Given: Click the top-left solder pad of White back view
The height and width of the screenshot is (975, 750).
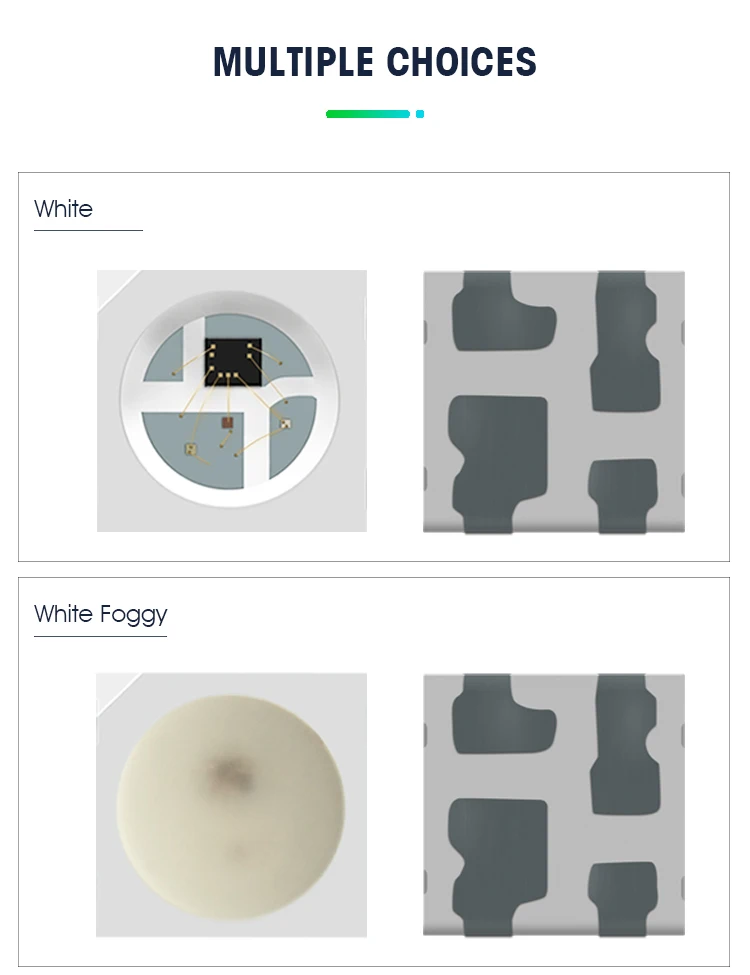Looking at the screenshot, I should coord(503,311).
